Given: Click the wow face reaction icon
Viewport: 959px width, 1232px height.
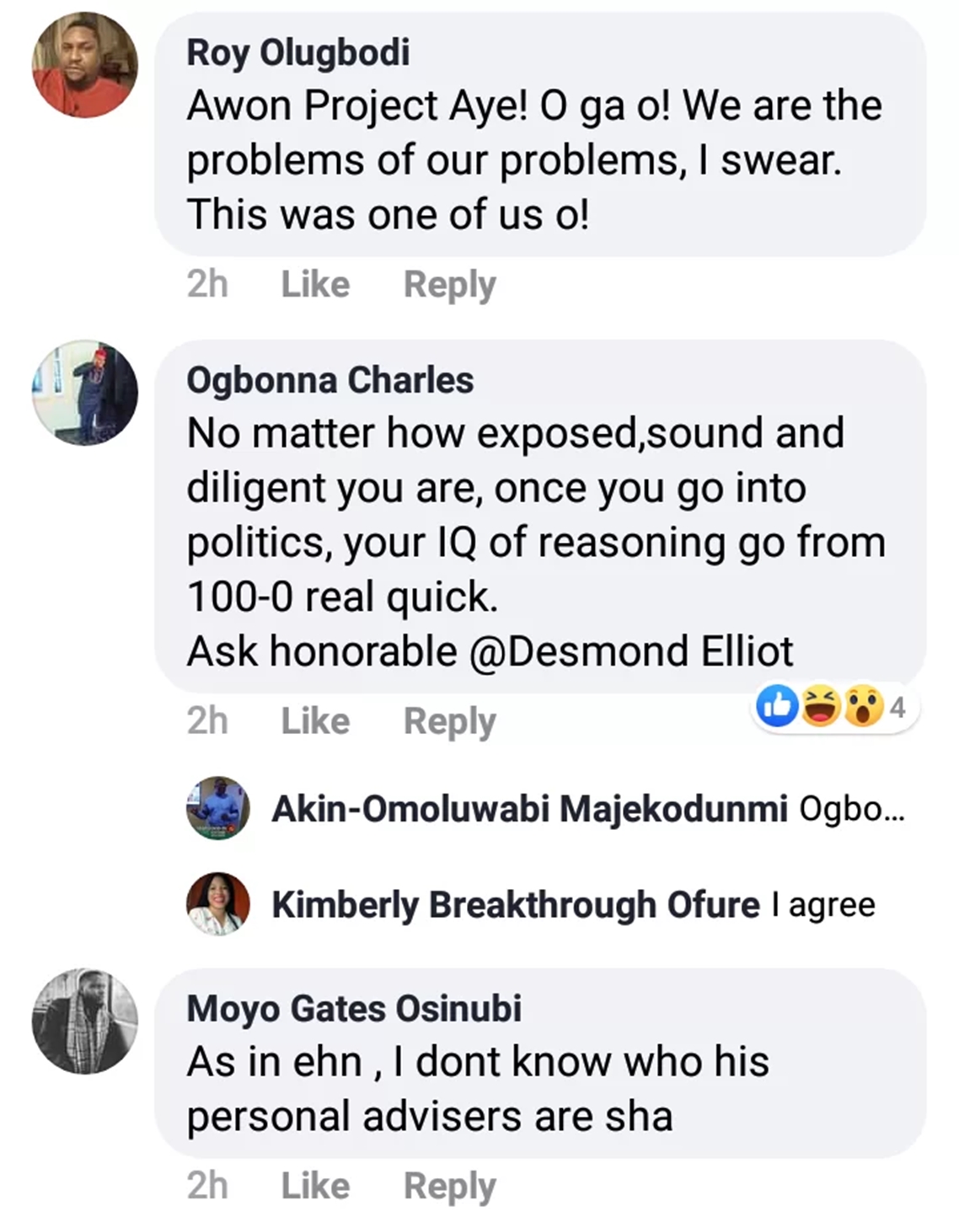Looking at the screenshot, I should pyautogui.click(x=863, y=706).
